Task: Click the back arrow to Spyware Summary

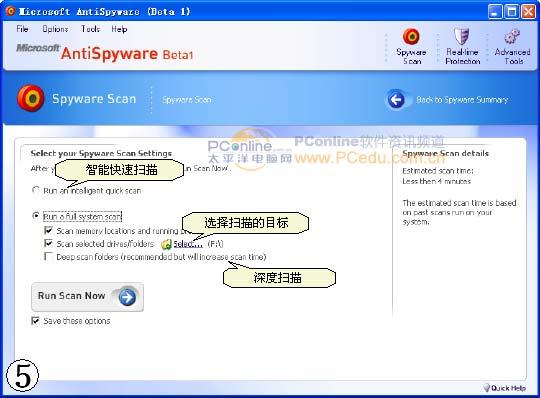Action: point(396,100)
